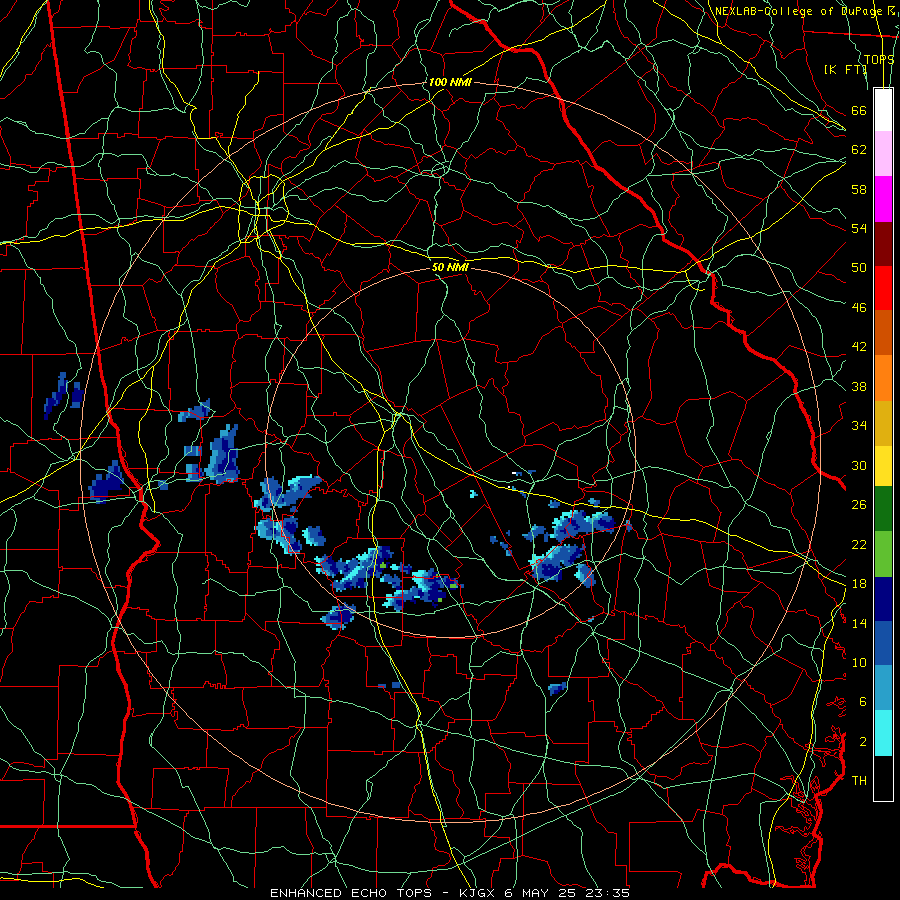Click the cyan legend swatch
The height and width of the screenshot is (900, 900).
pos(883,733)
